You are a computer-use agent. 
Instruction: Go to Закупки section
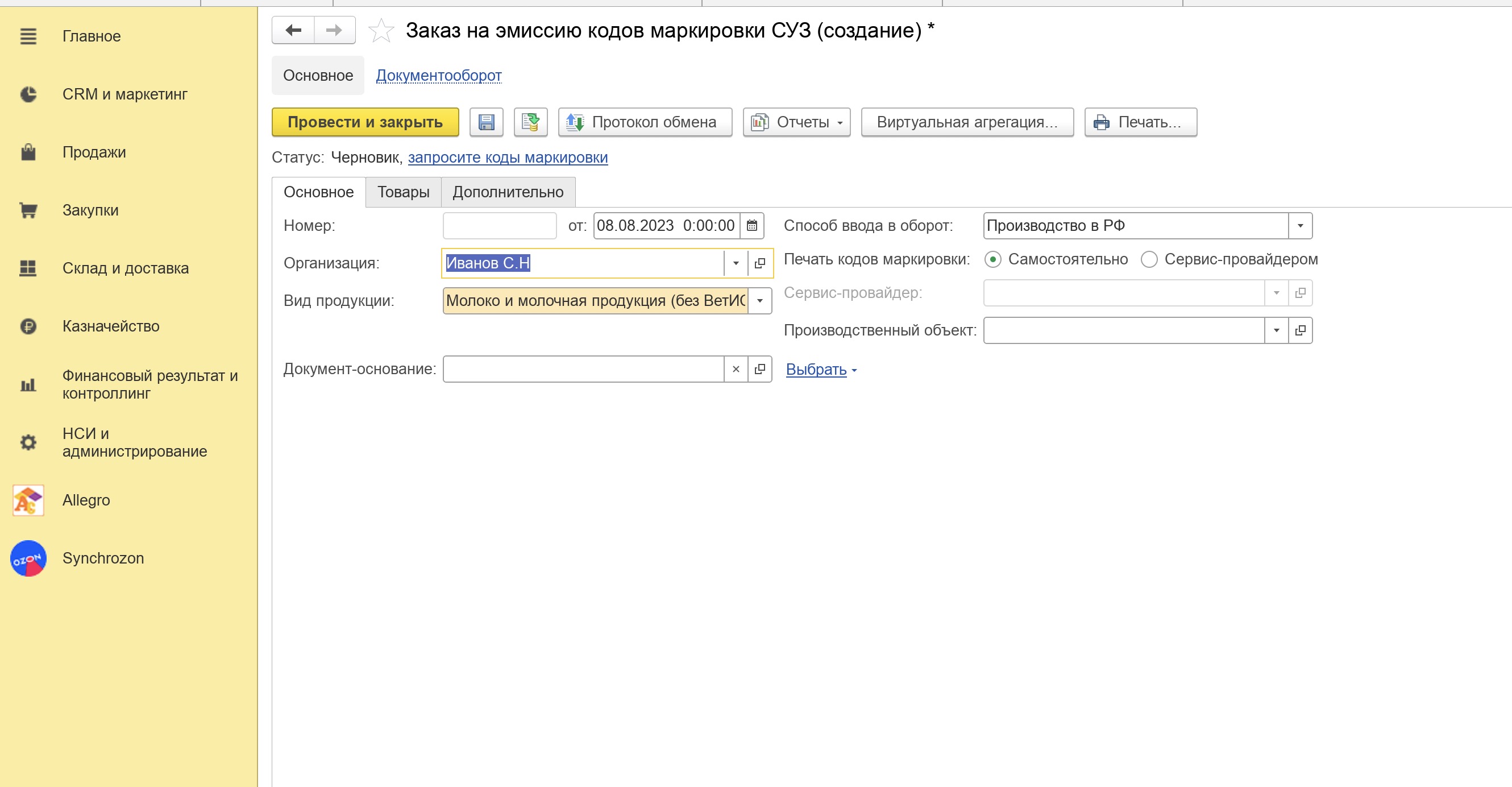pyautogui.click(x=90, y=211)
